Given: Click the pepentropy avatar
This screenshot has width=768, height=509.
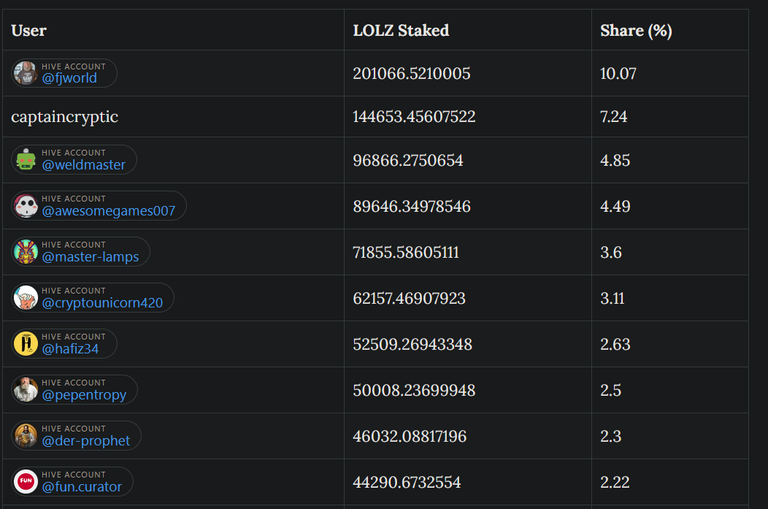Looking at the screenshot, I should [25, 389].
